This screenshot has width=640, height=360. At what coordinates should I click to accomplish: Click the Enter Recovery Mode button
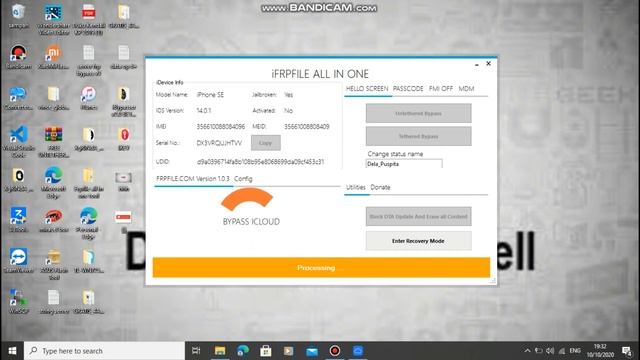(418, 241)
